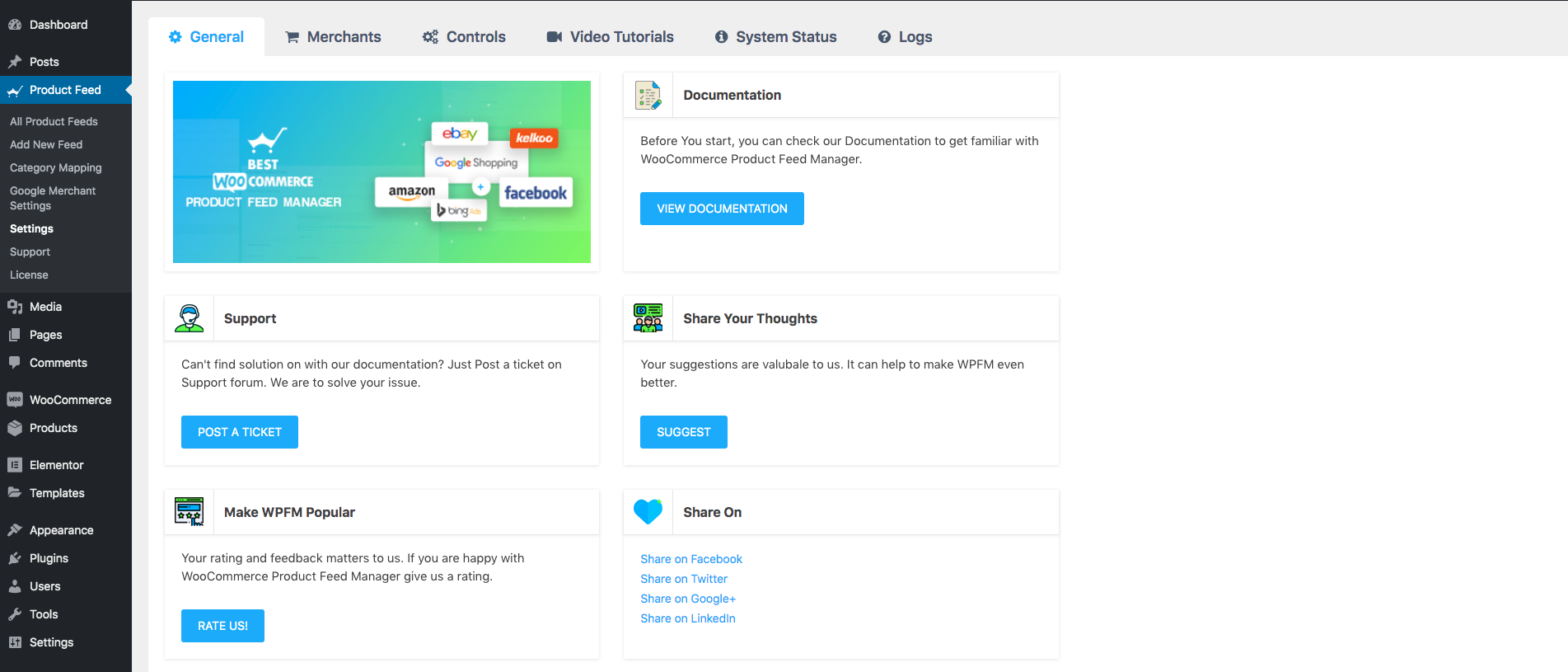Open Plugins menu item
The height and width of the screenshot is (672, 1568).
point(66,558)
